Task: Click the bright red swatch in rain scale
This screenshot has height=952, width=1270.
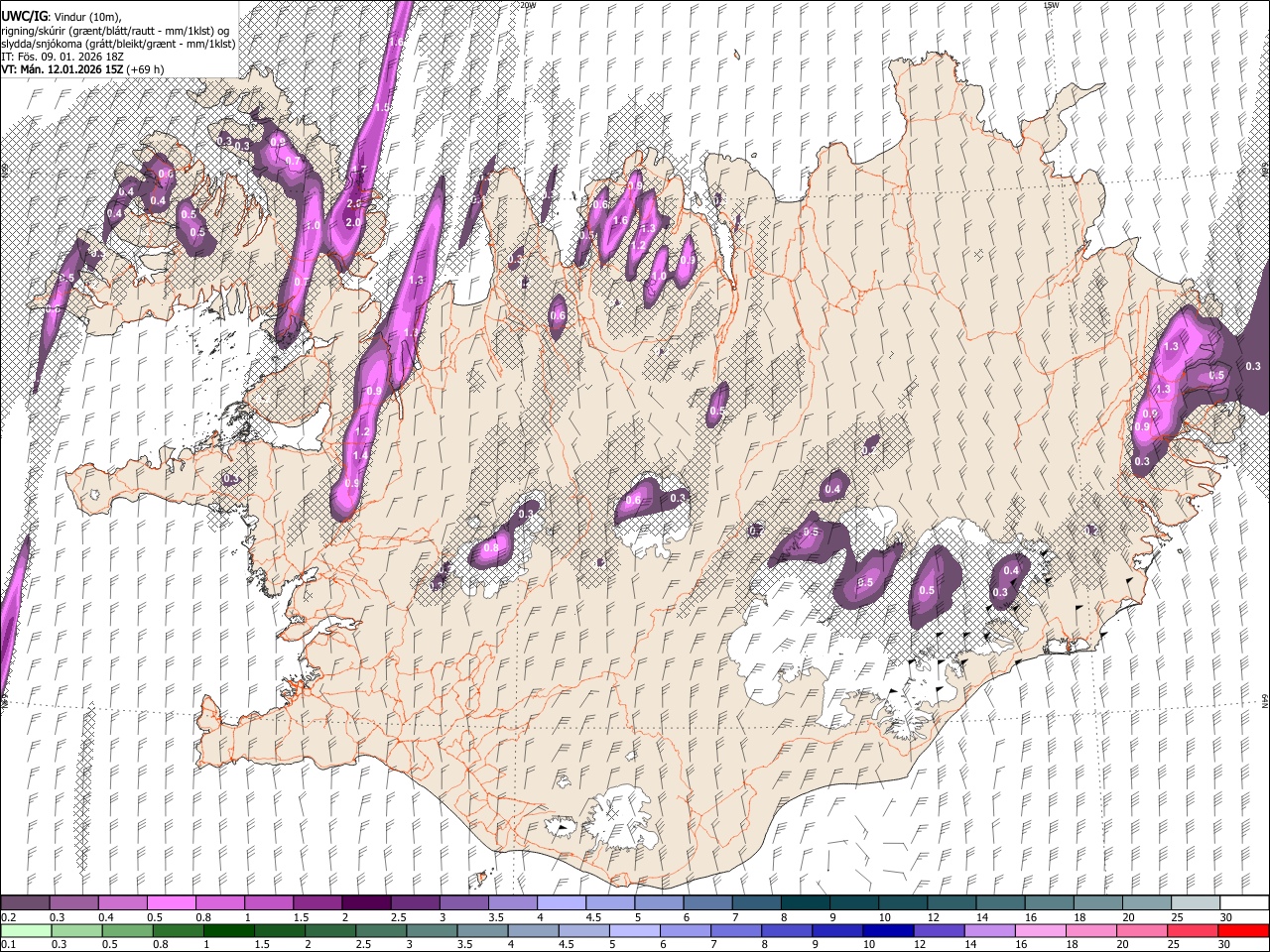Action: [x=1244, y=931]
